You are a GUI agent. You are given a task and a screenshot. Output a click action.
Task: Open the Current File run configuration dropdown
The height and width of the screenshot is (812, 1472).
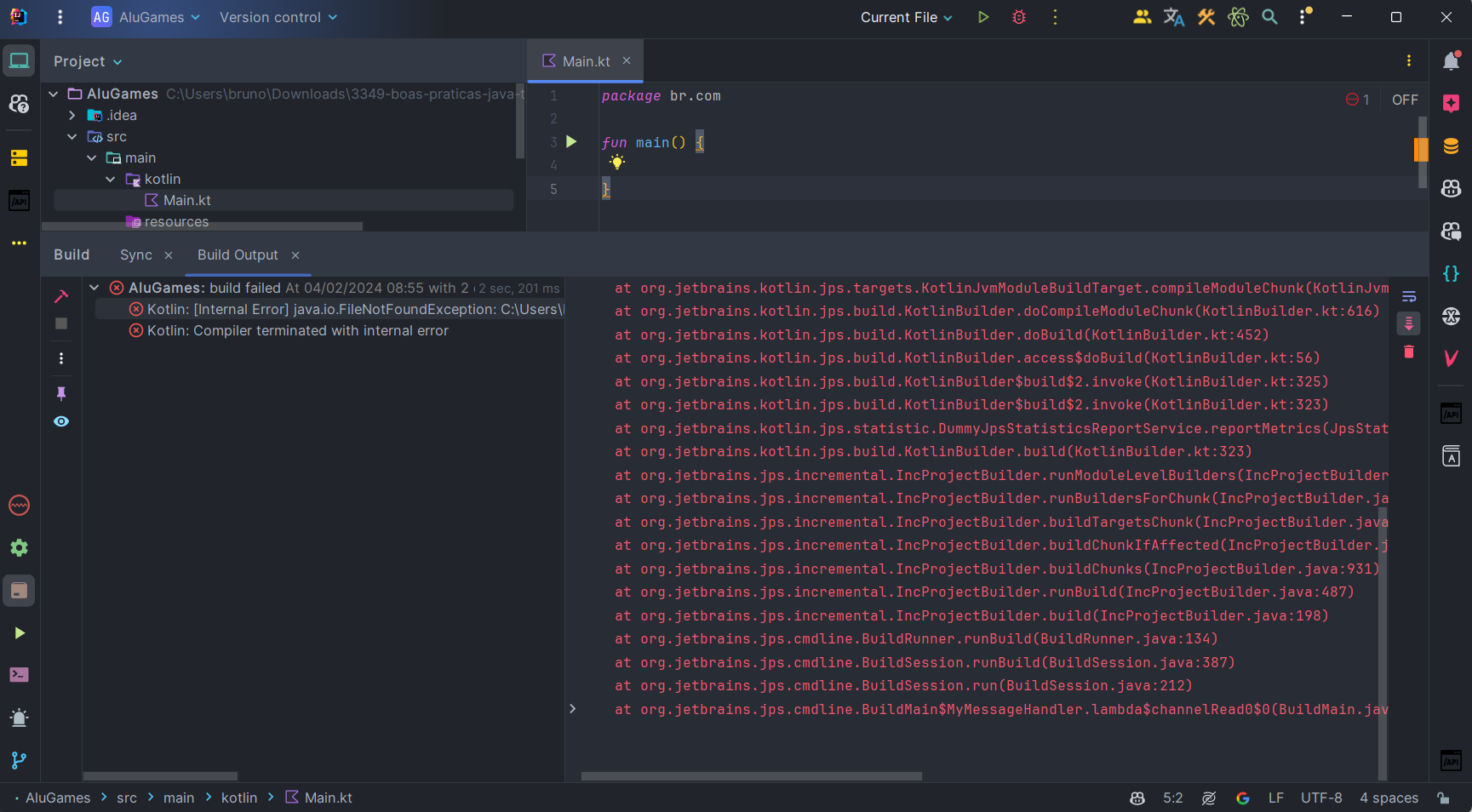pos(906,17)
